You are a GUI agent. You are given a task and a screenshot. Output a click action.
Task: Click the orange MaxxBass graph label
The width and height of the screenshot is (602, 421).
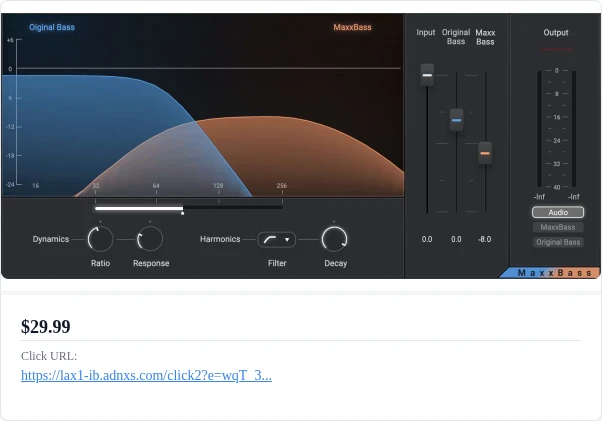pyautogui.click(x=352, y=27)
